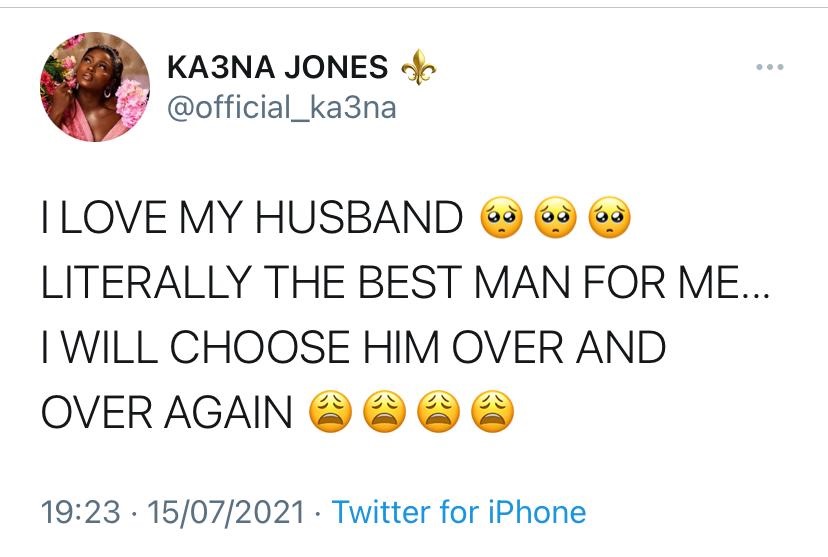Open the Twitter for iPhone source link

pos(459,513)
